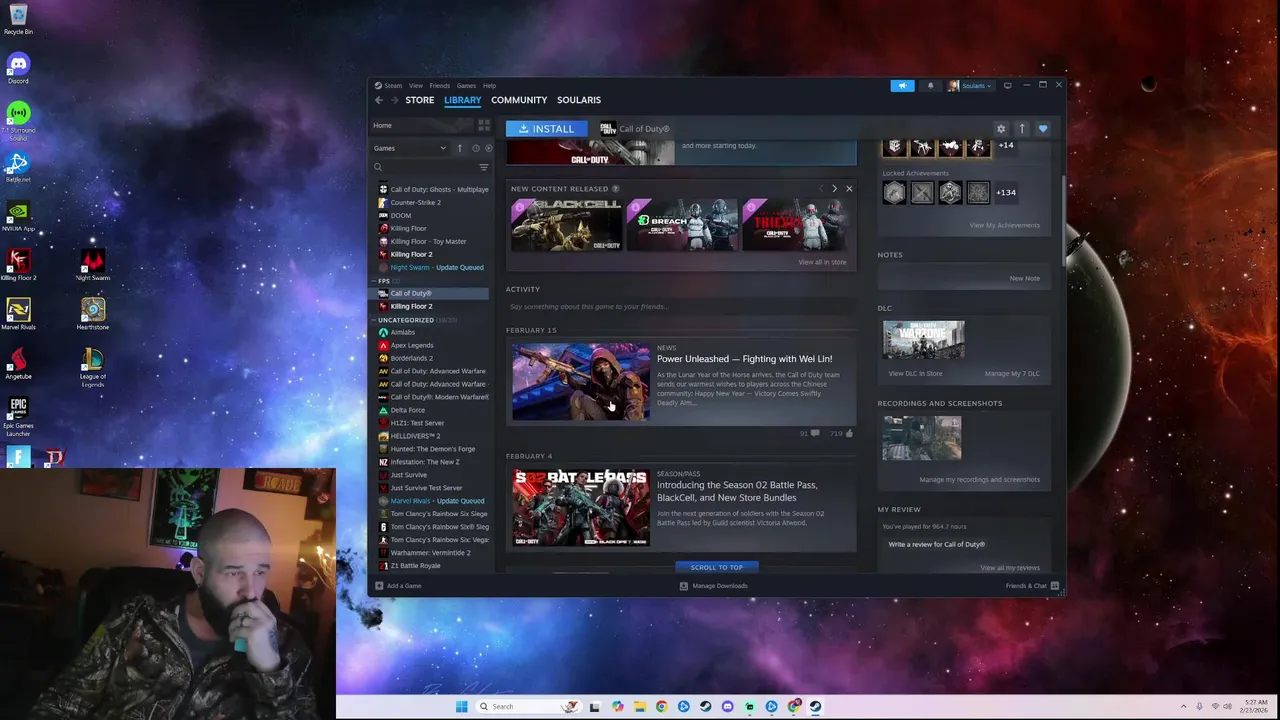The width and height of the screenshot is (1280, 720).
Task: Click the comments icon on news post
Action: click(x=815, y=434)
